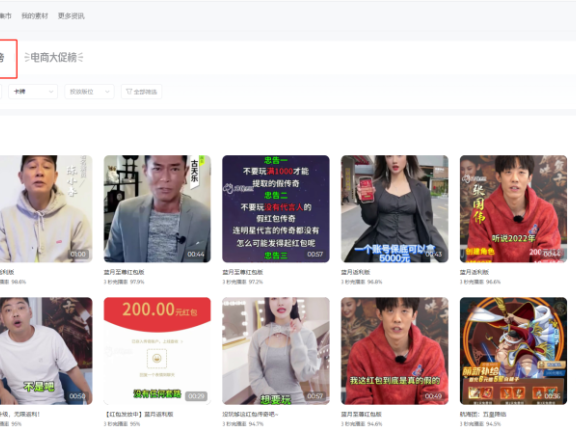Open the 200.00元红包 video thumbnail
The image size is (576, 432).
click(157, 351)
